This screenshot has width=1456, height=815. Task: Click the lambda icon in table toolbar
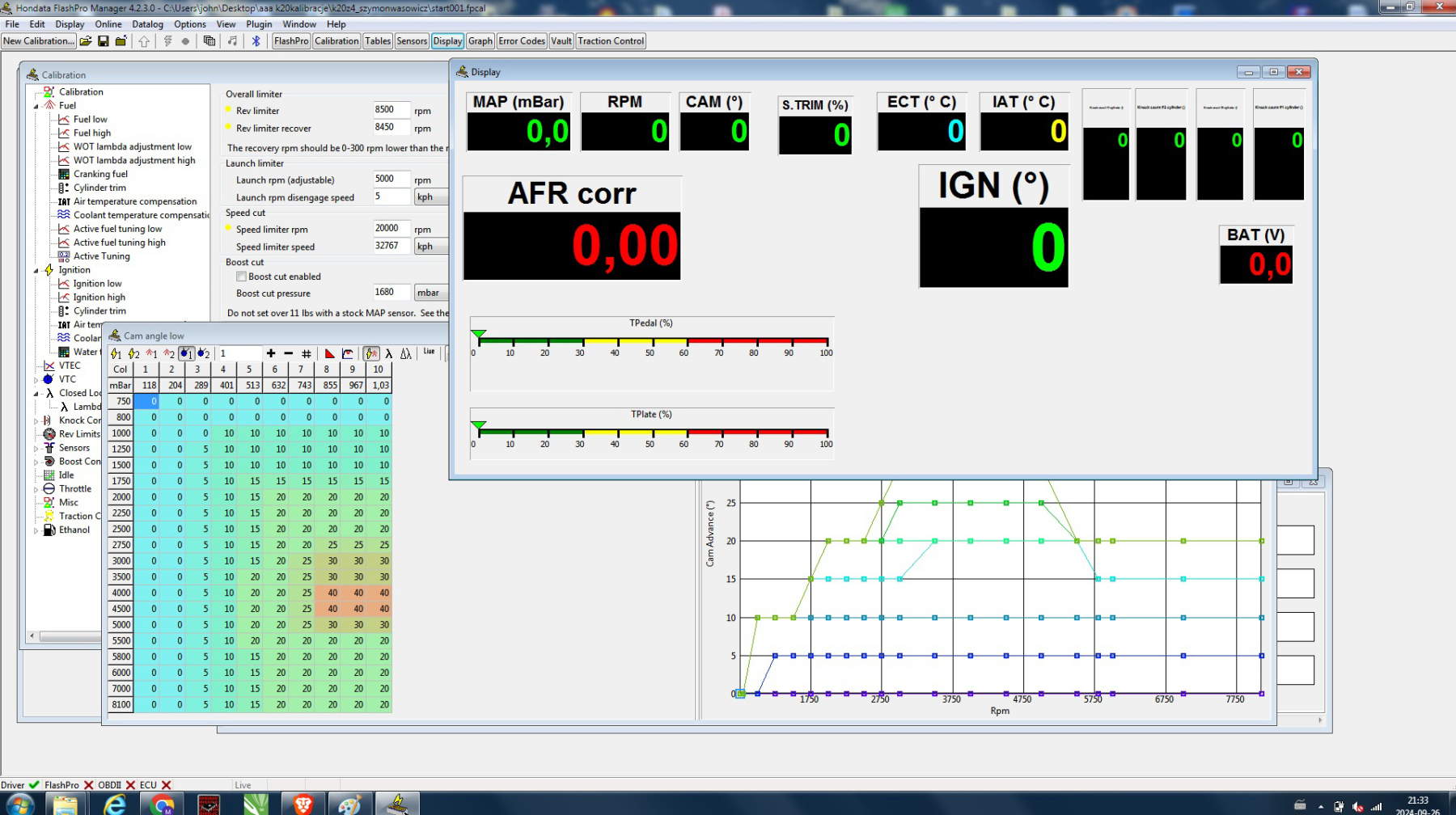point(389,353)
